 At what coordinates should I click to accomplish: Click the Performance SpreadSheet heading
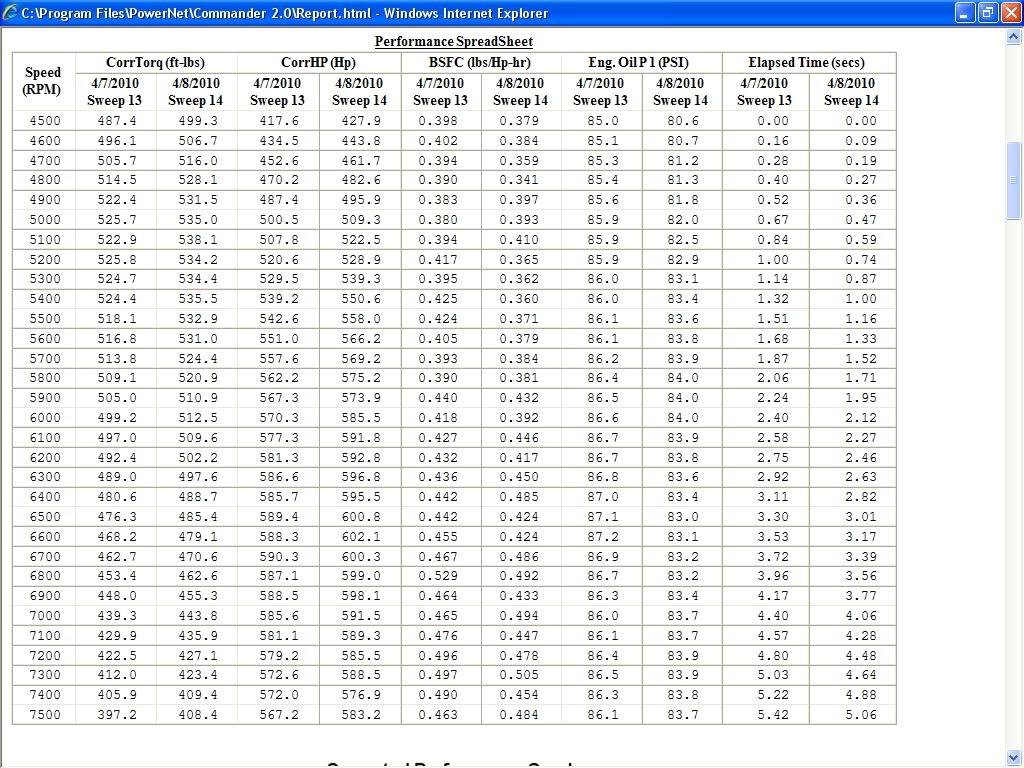tap(453, 42)
